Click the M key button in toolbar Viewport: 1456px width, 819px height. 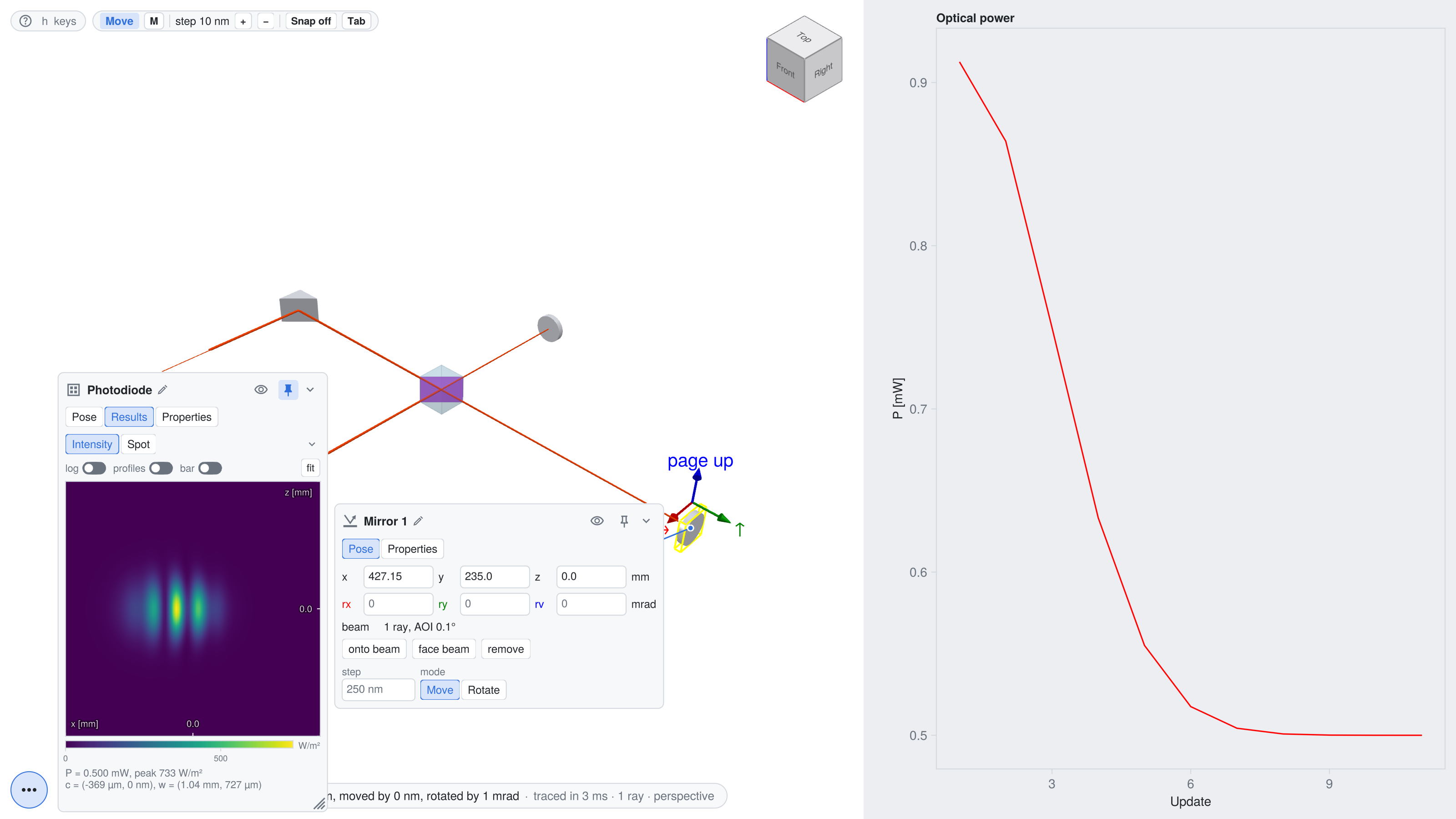pyautogui.click(x=154, y=21)
